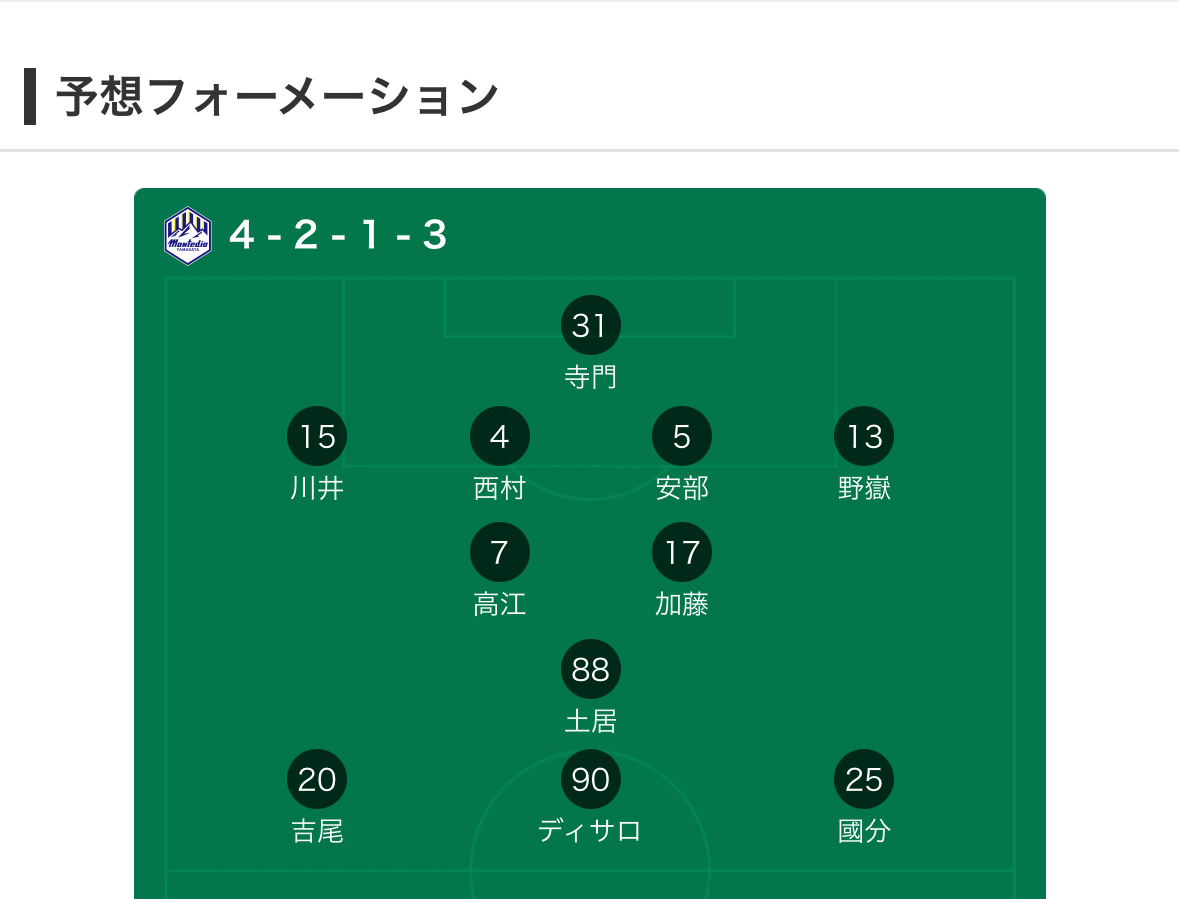Click player number 88 badge
Image resolution: width=1179 pixels, height=899 pixels.
click(590, 669)
